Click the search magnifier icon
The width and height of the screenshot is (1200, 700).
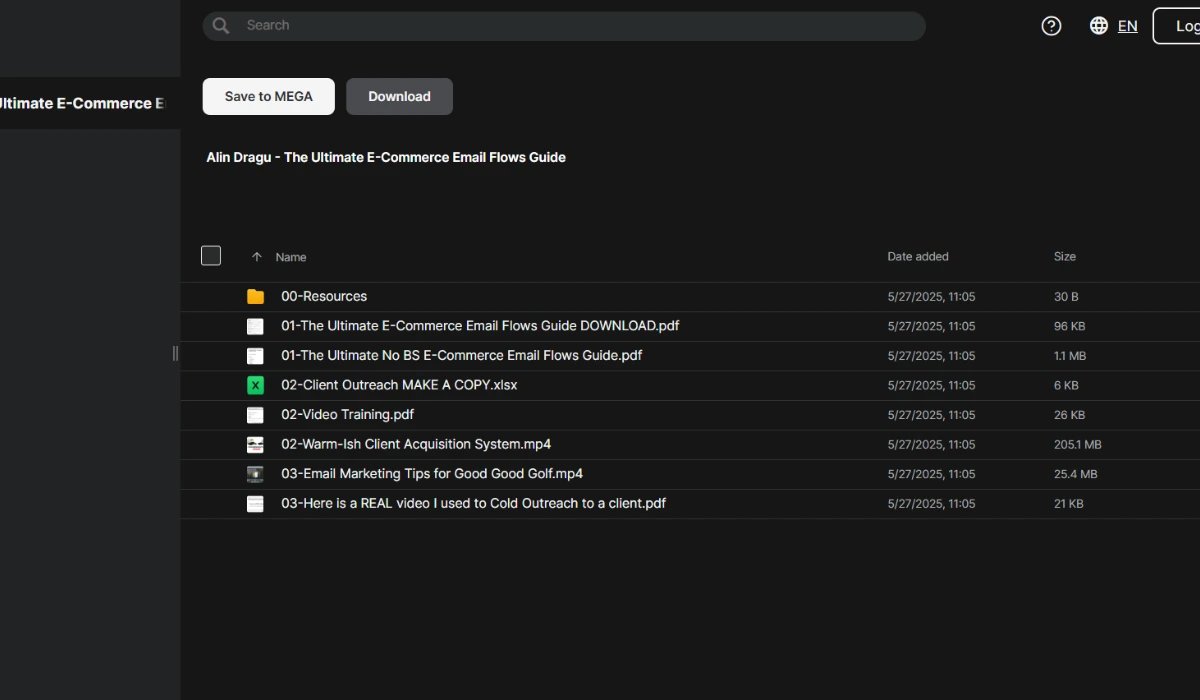tap(221, 26)
